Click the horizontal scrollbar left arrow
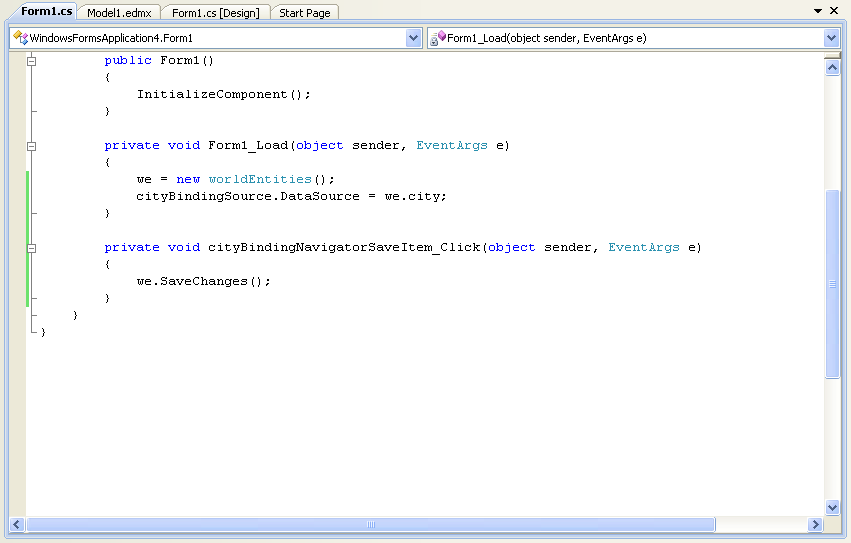 pyautogui.click(x=17, y=524)
